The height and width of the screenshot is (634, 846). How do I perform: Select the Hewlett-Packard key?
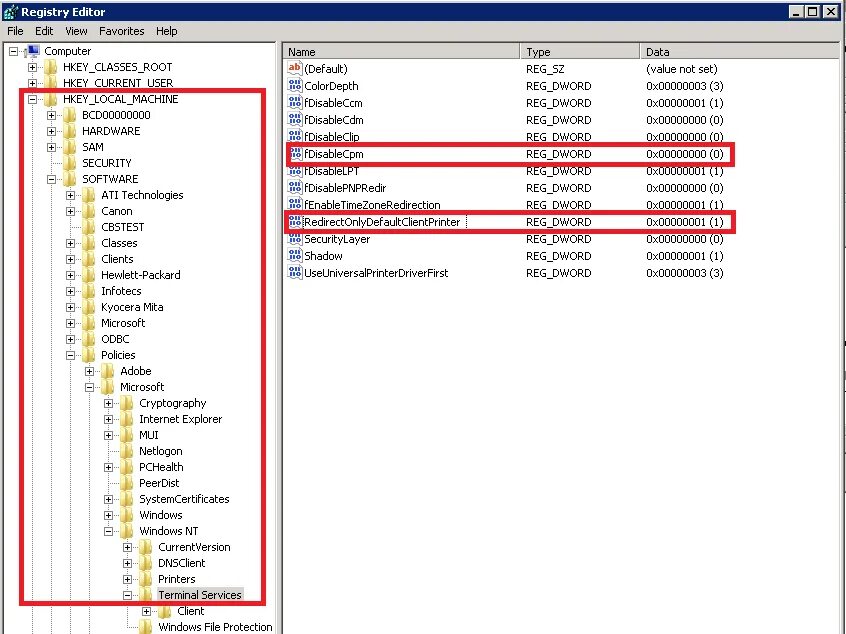(141, 275)
